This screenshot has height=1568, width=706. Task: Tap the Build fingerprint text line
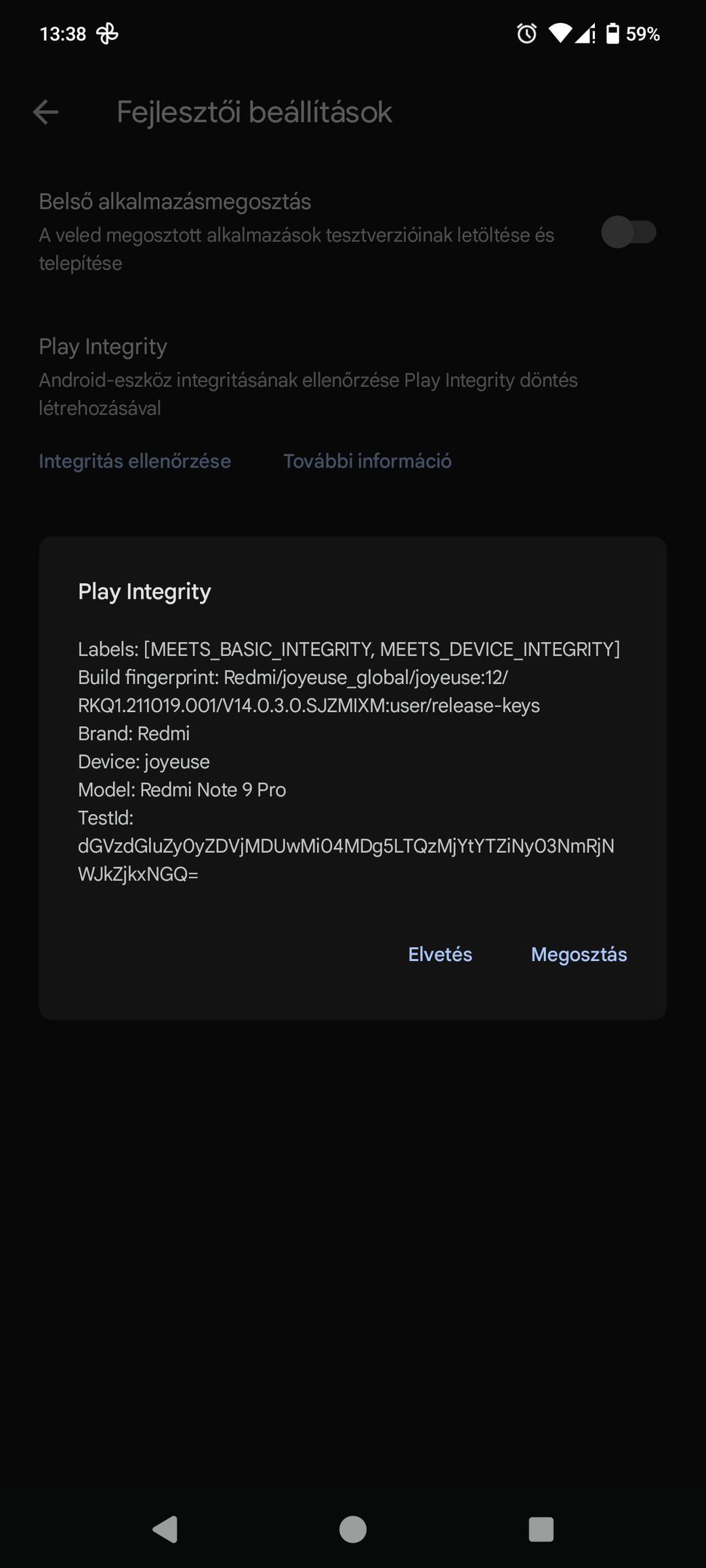309,692
